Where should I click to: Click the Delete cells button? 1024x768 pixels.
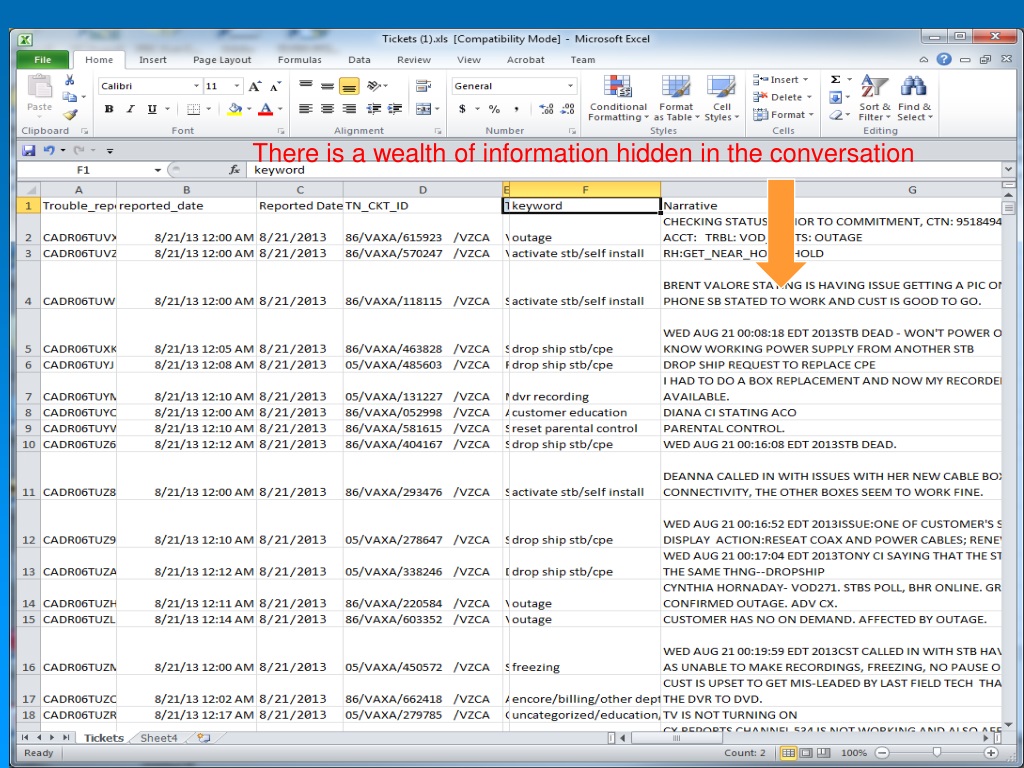(x=782, y=97)
